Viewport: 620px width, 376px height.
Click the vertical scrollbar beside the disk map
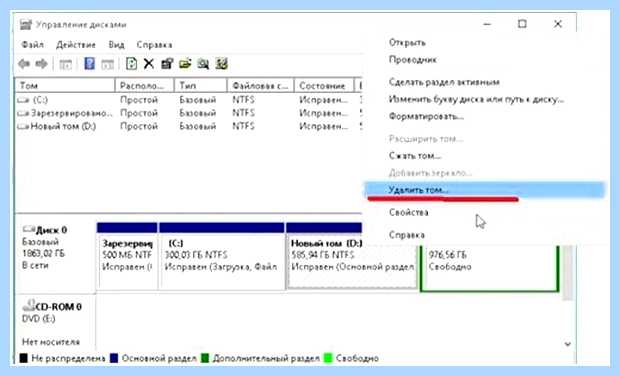[567, 272]
